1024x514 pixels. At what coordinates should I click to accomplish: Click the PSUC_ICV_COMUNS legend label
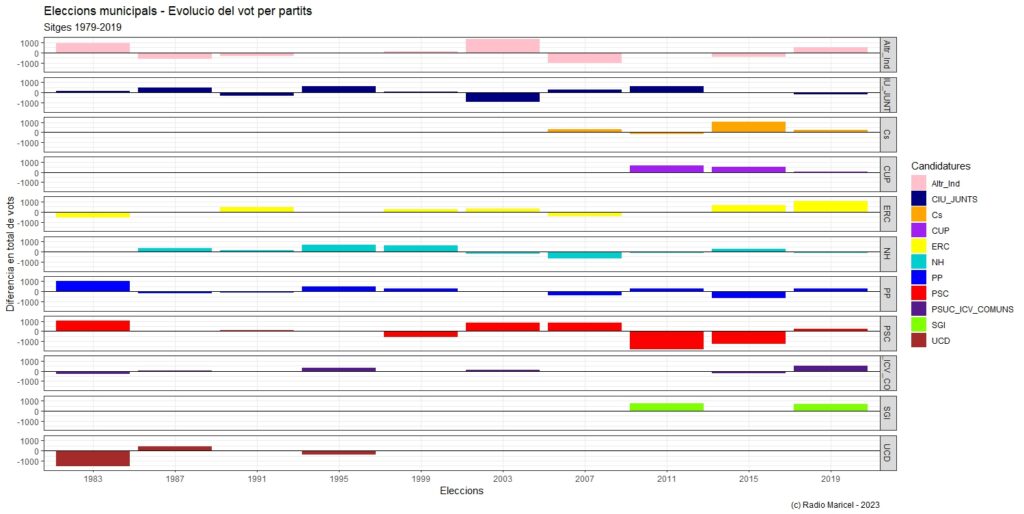pyautogui.click(x=974, y=309)
